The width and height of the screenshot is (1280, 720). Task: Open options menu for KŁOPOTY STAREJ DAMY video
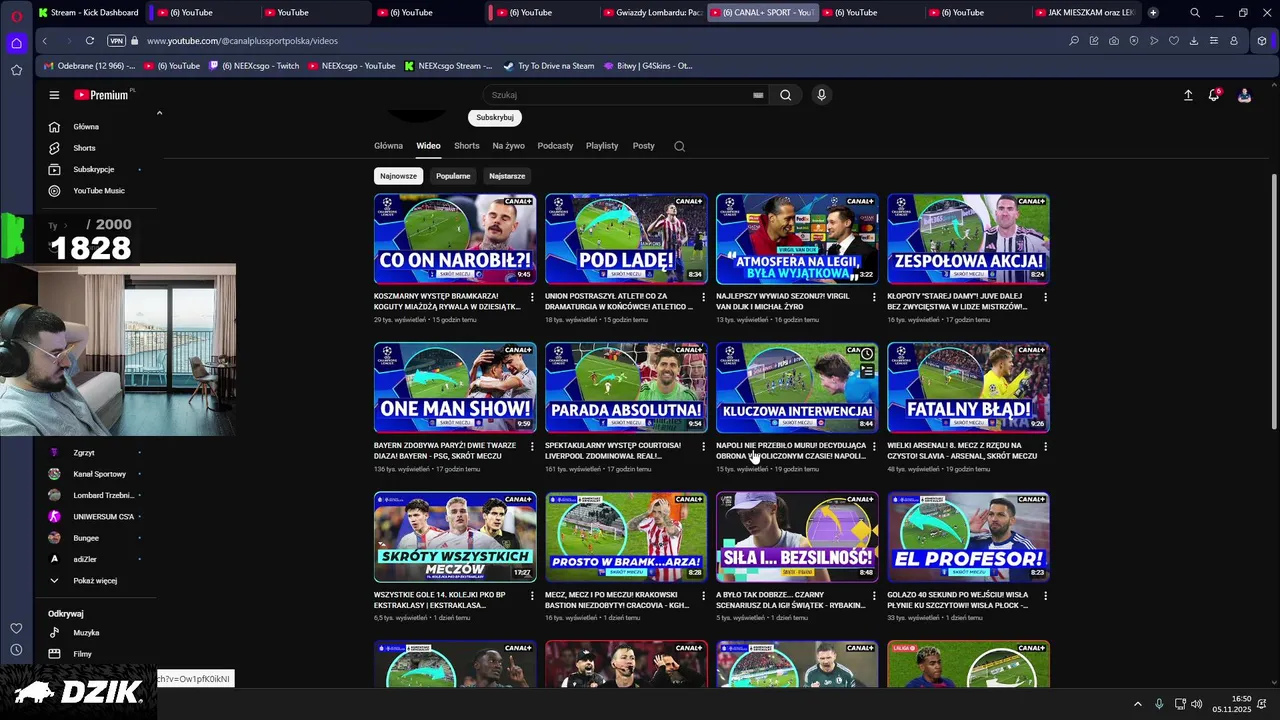point(1045,297)
